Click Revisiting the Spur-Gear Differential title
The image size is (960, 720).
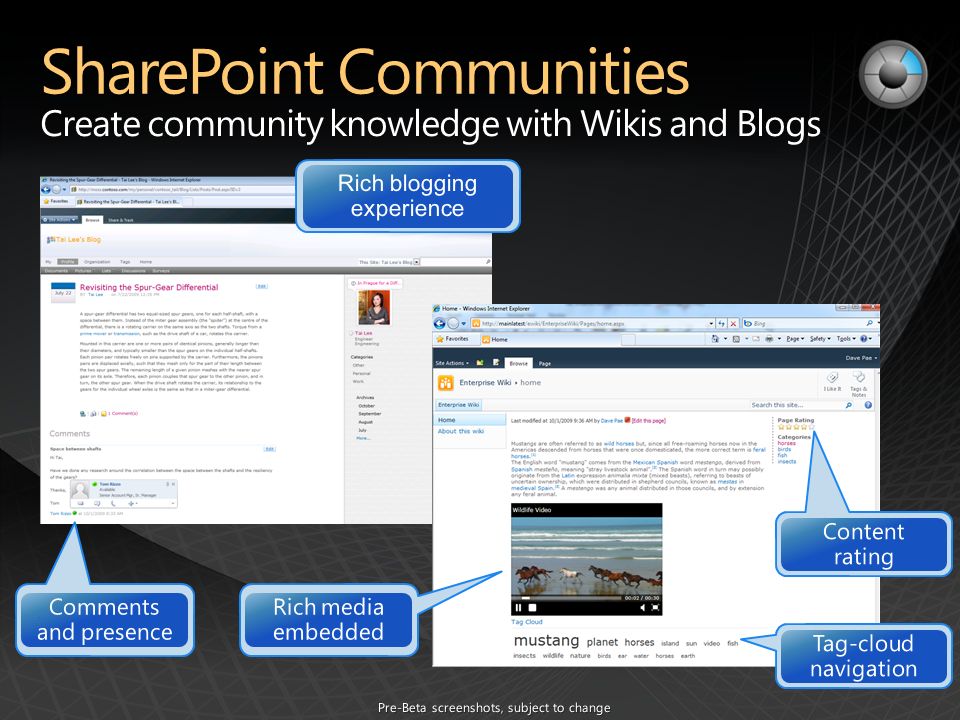click(149, 287)
